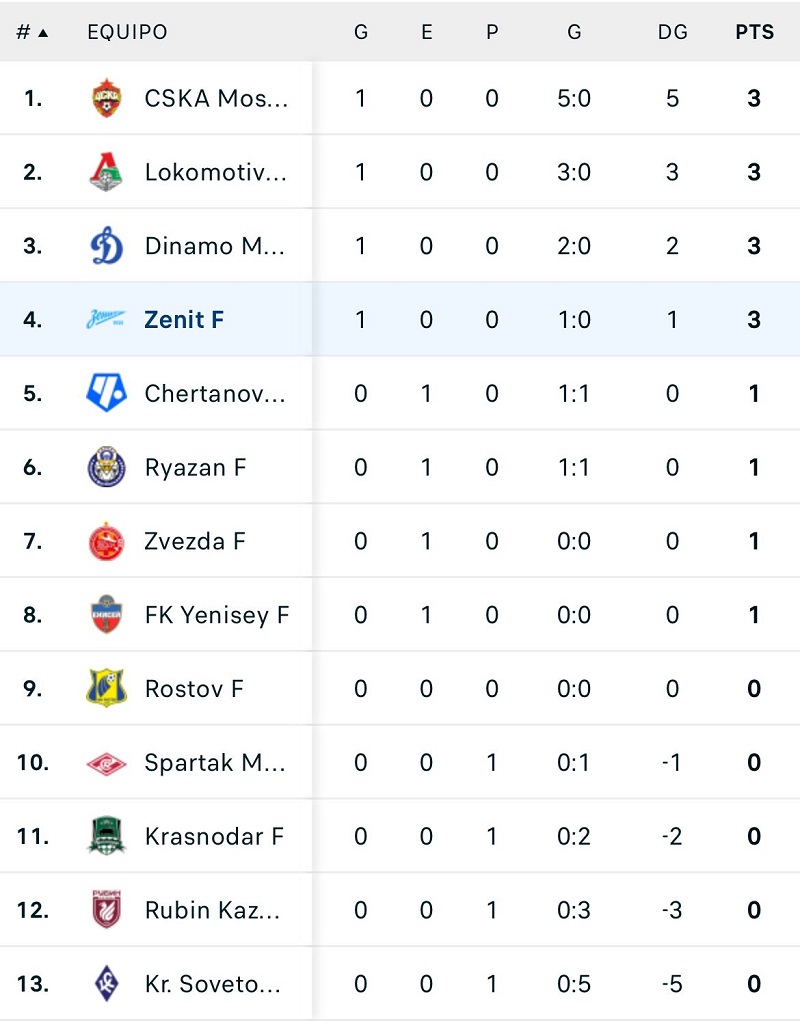Click the EQUIPO column header
This screenshot has width=800, height=1023.
point(127,32)
